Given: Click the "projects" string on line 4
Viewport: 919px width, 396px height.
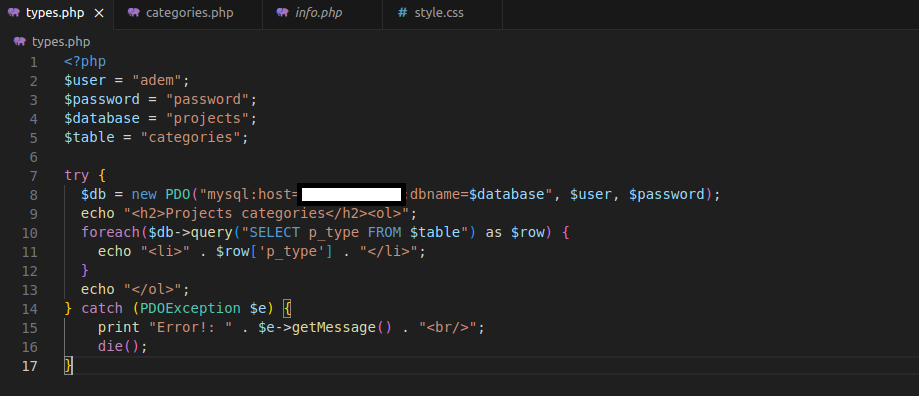Looking at the screenshot, I should point(207,118).
